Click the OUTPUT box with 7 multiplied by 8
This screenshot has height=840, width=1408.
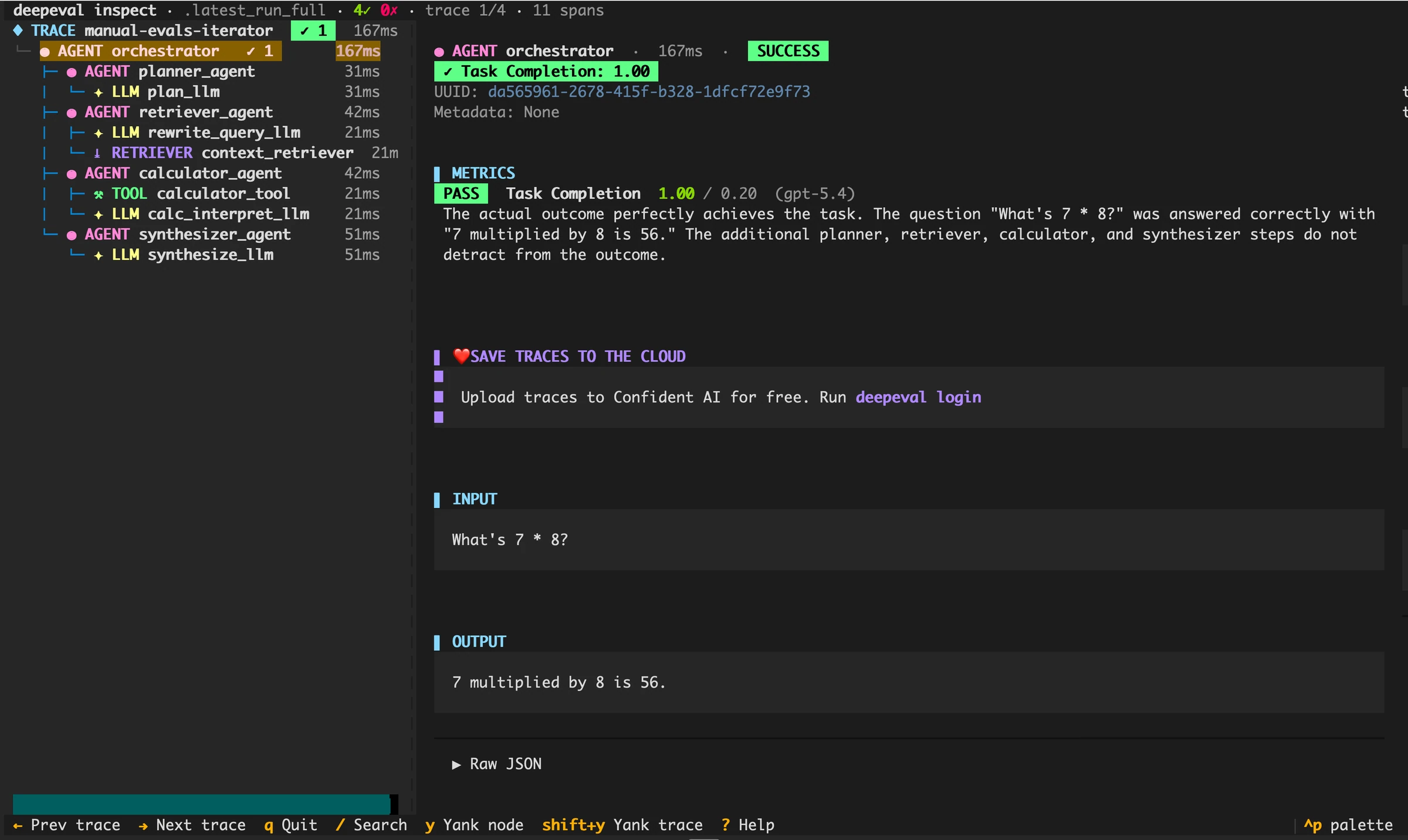point(909,682)
